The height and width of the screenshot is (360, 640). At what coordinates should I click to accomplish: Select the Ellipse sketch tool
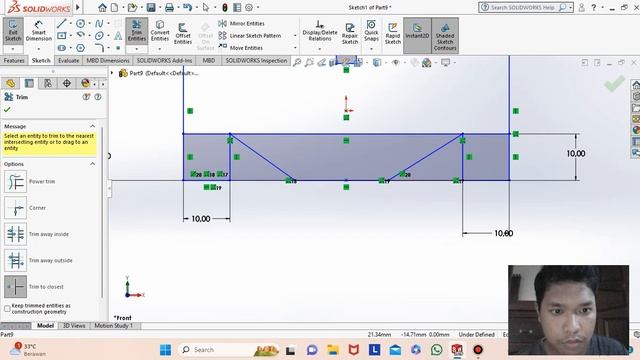click(99, 36)
